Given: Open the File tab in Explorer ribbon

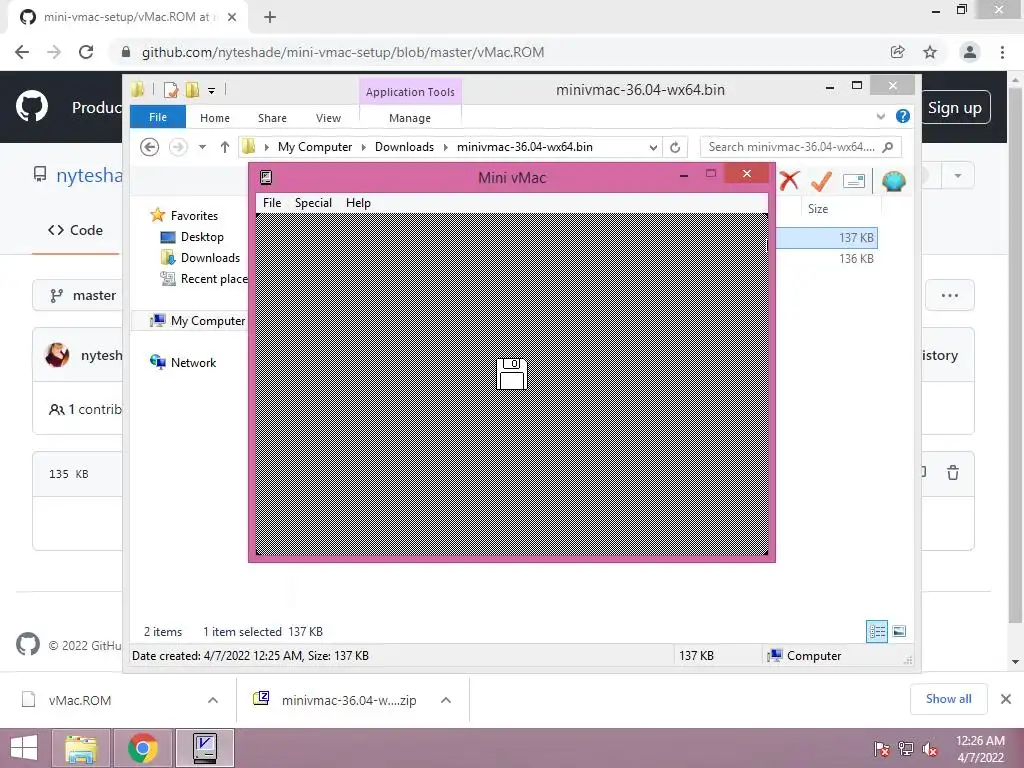Looking at the screenshot, I should coord(158,118).
